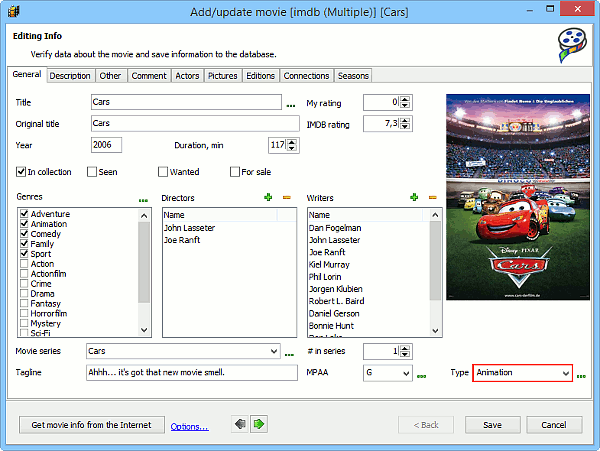
Task: Check the For sale checkbox
Action: (235, 172)
